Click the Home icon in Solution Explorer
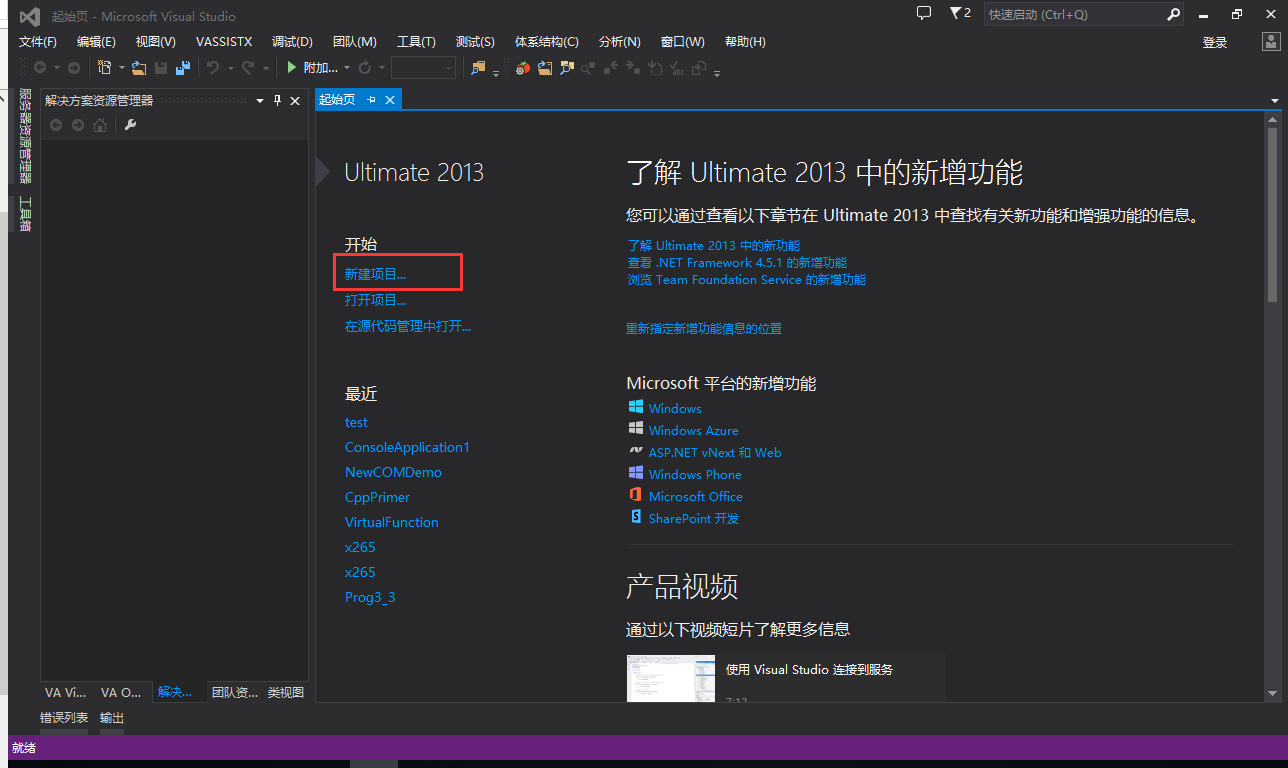 [x=99, y=125]
